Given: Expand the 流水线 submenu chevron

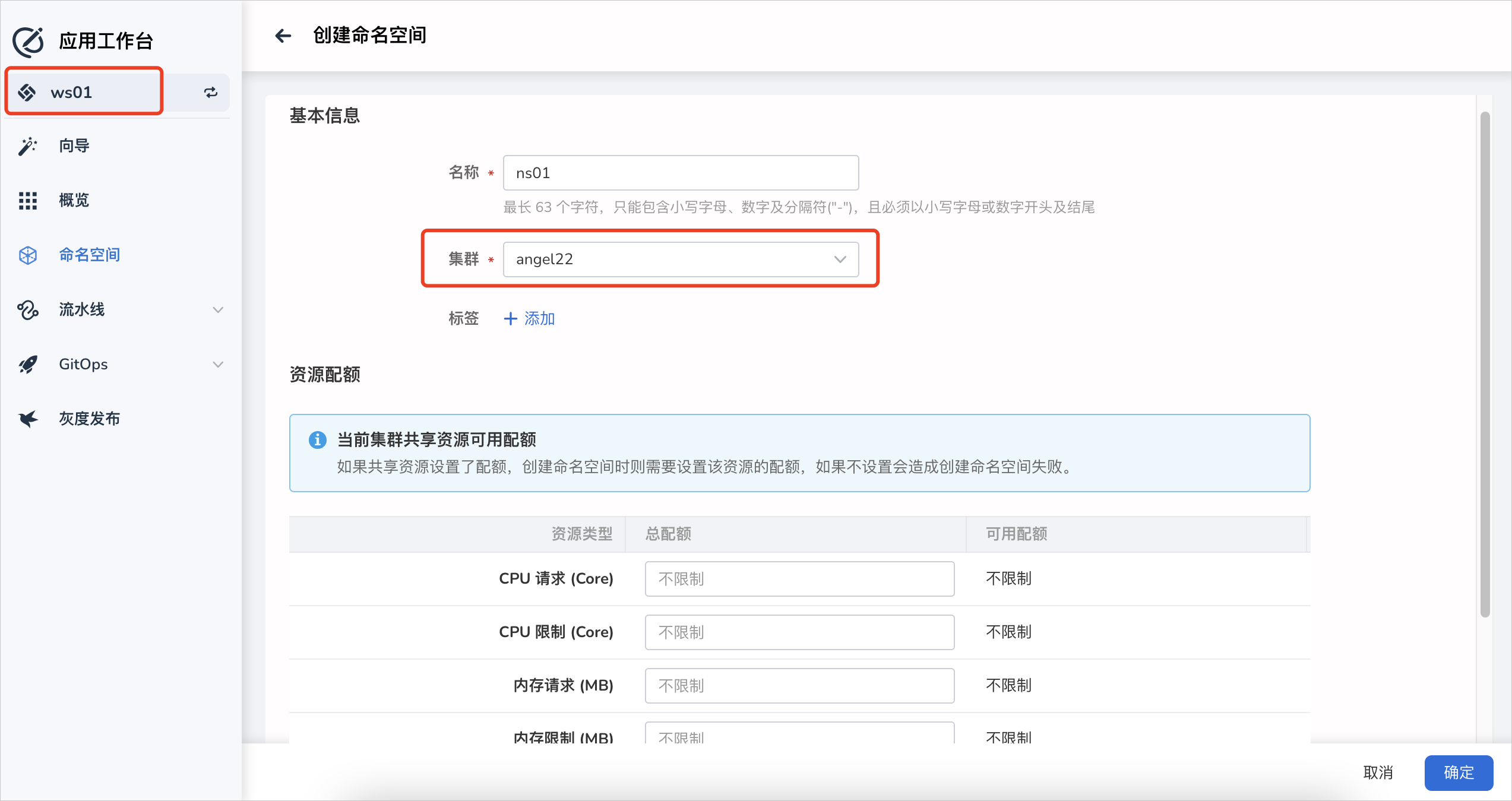Looking at the screenshot, I should [218, 310].
